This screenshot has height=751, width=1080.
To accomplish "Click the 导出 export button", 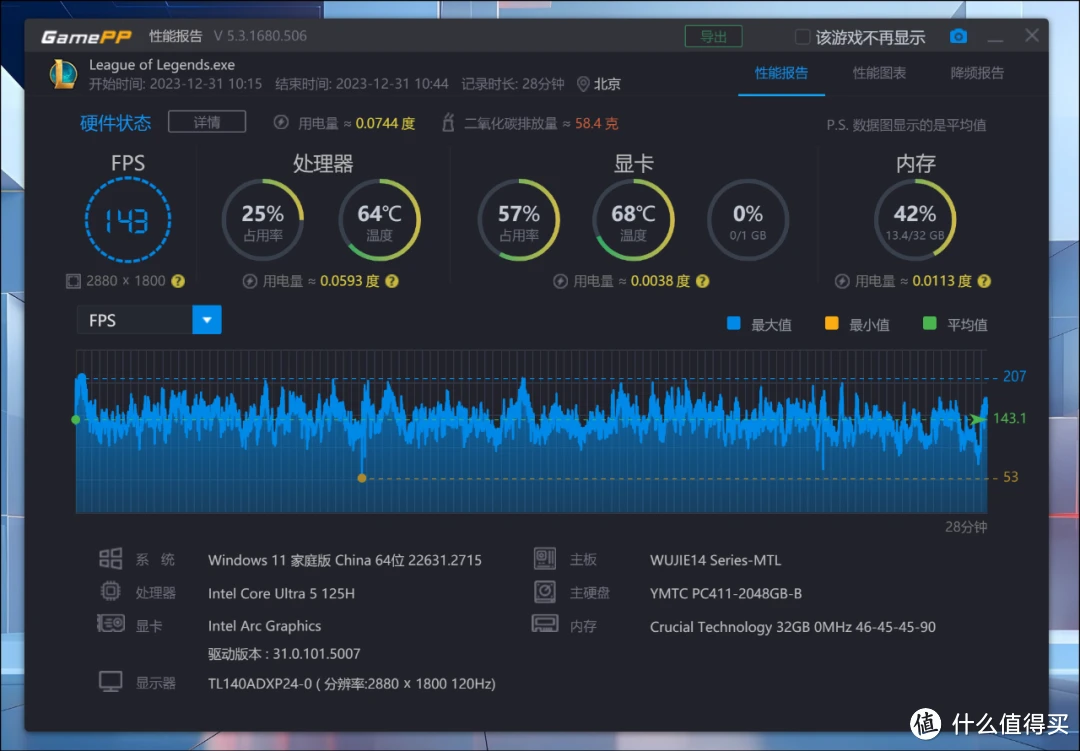I will click(x=714, y=37).
